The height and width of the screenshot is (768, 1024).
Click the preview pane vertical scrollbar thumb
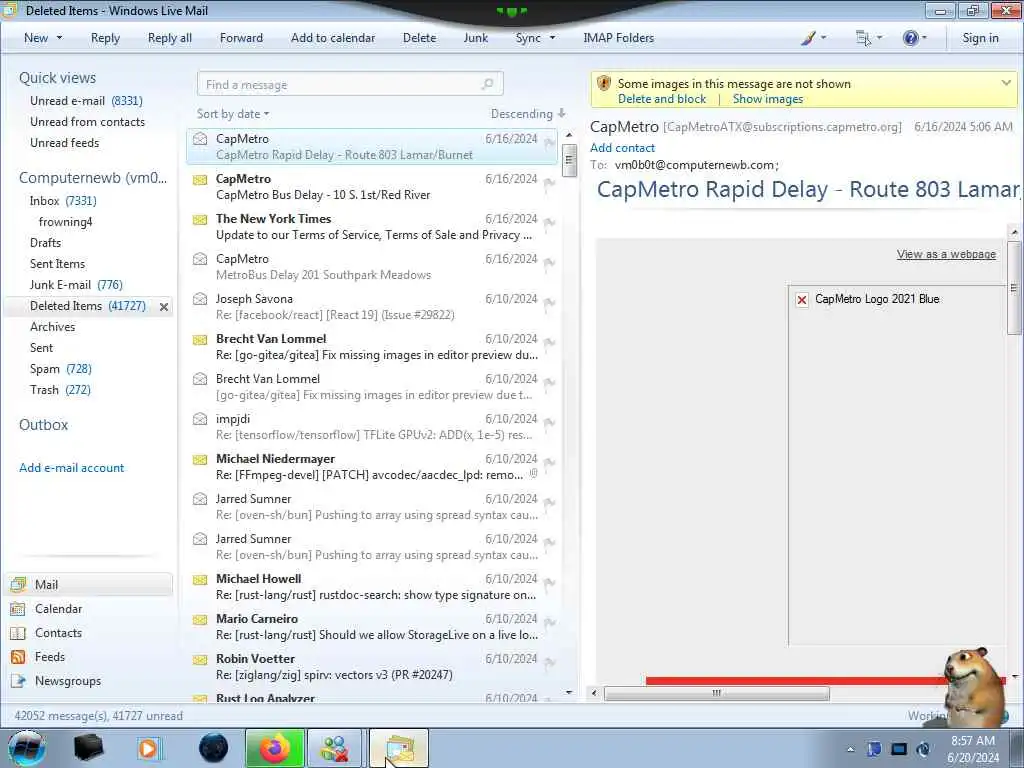pyautogui.click(x=1014, y=287)
